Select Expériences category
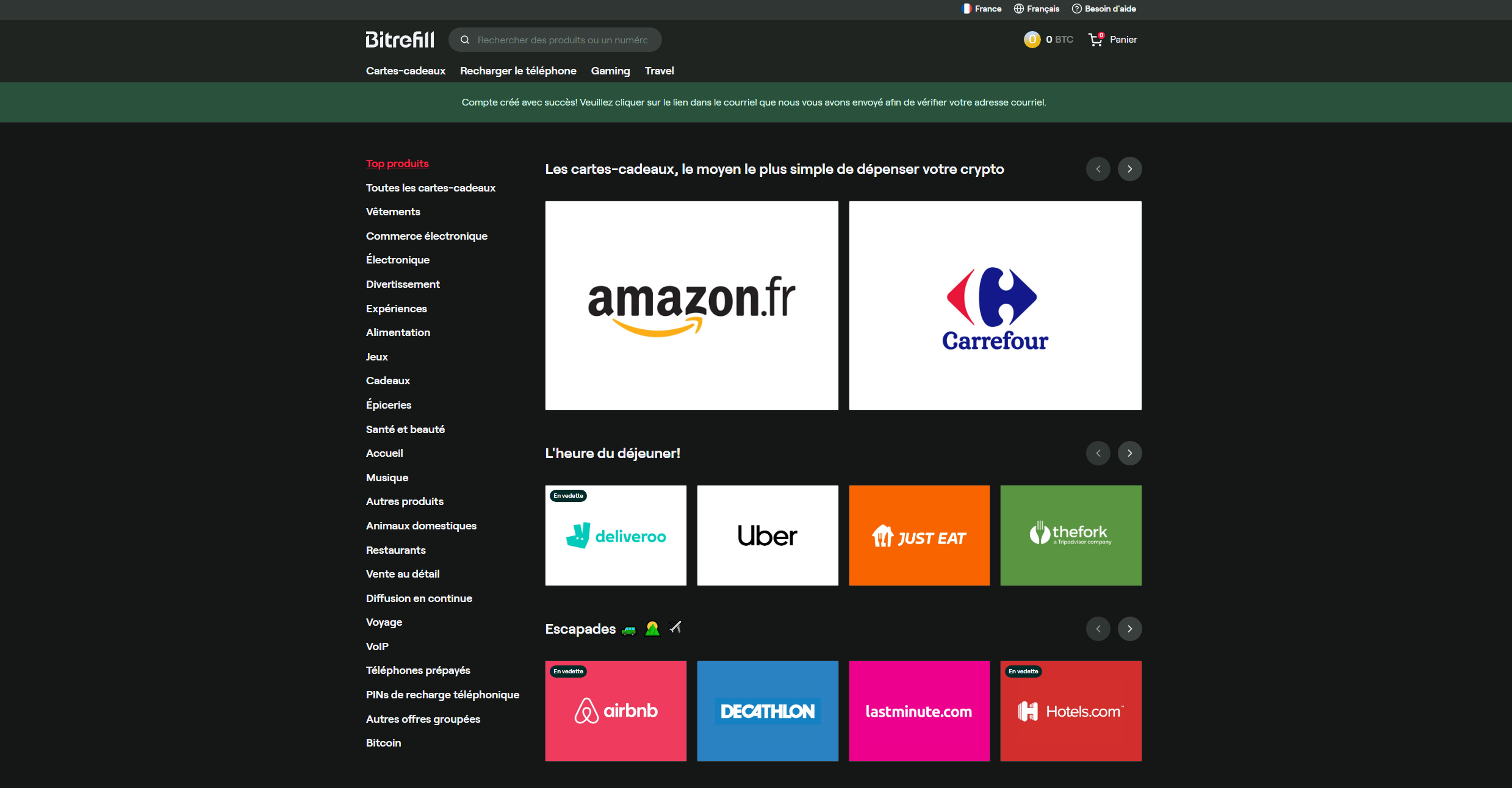The height and width of the screenshot is (788, 1512). [397, 309]
